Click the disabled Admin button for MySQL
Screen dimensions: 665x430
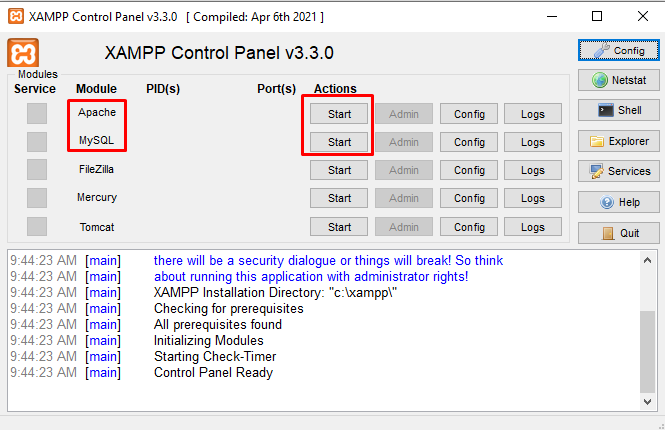coord(404,142)
